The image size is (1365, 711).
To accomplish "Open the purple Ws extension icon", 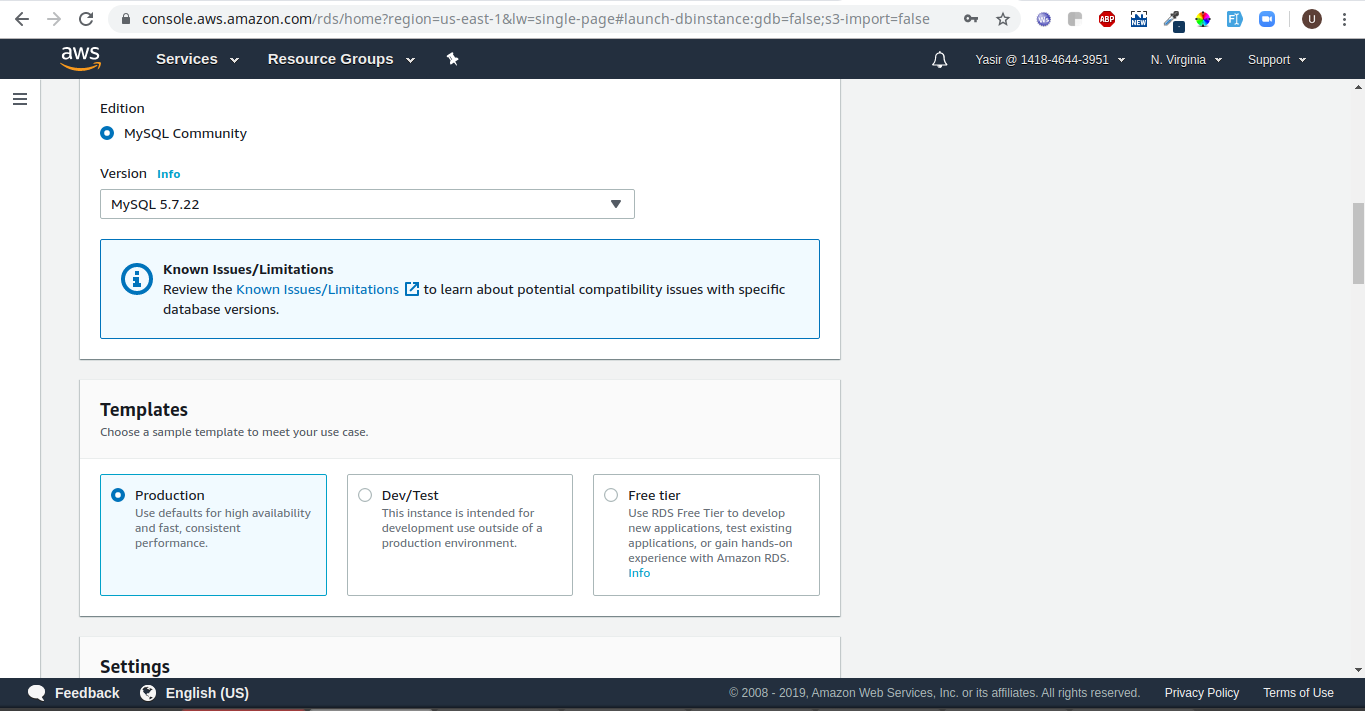I will click(x=1044, y=19).
